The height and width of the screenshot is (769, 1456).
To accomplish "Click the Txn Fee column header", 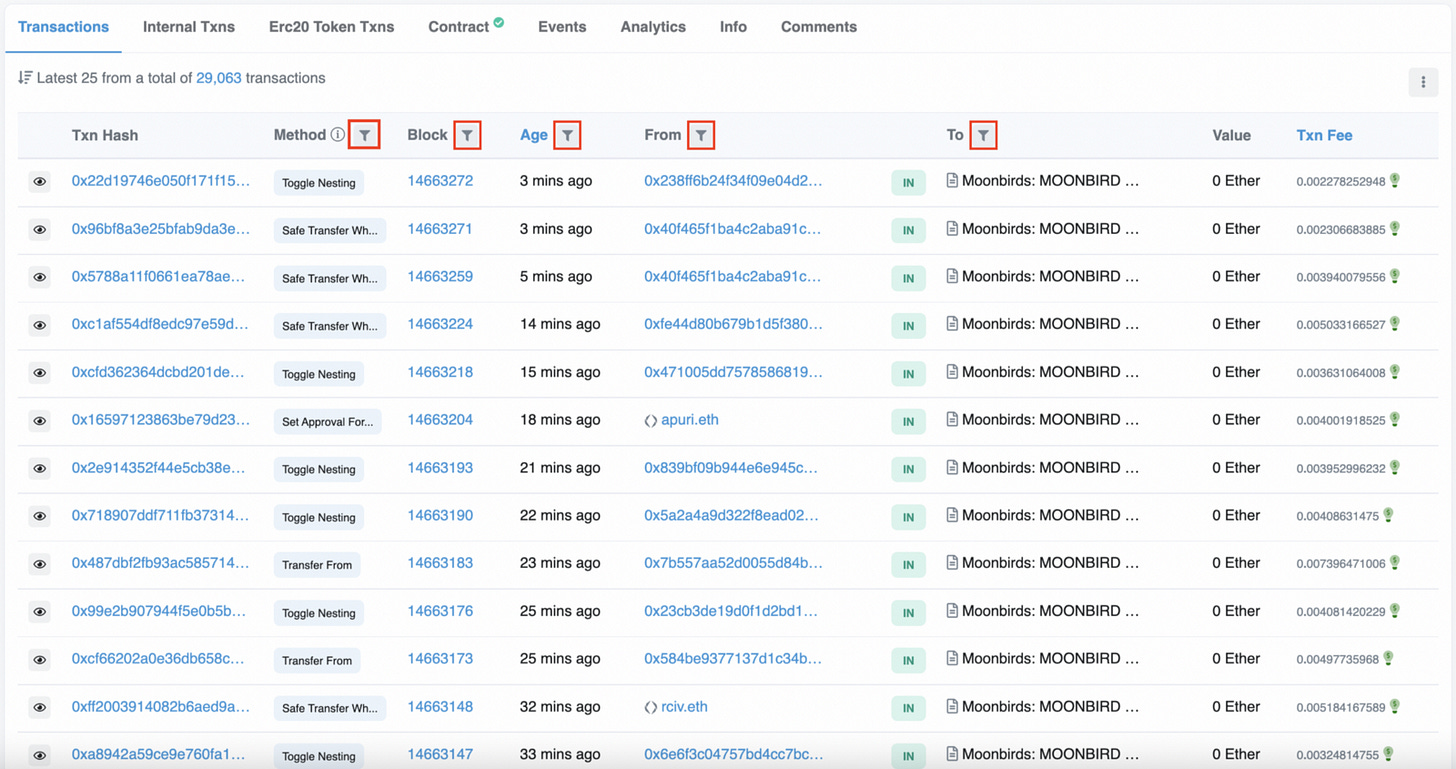I will pos(1324,135).
